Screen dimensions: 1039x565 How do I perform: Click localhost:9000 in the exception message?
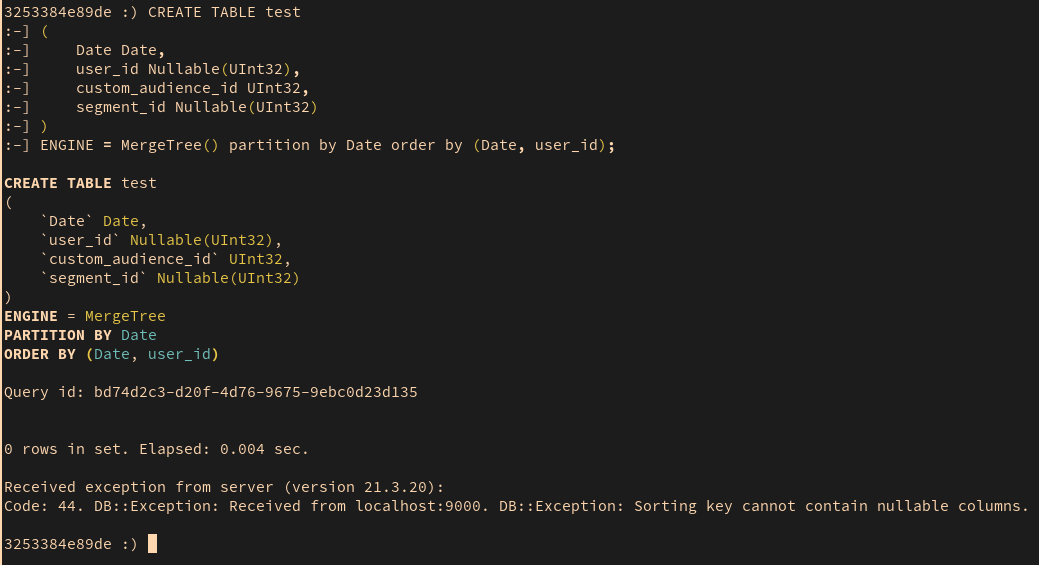(x=418, y=507)
